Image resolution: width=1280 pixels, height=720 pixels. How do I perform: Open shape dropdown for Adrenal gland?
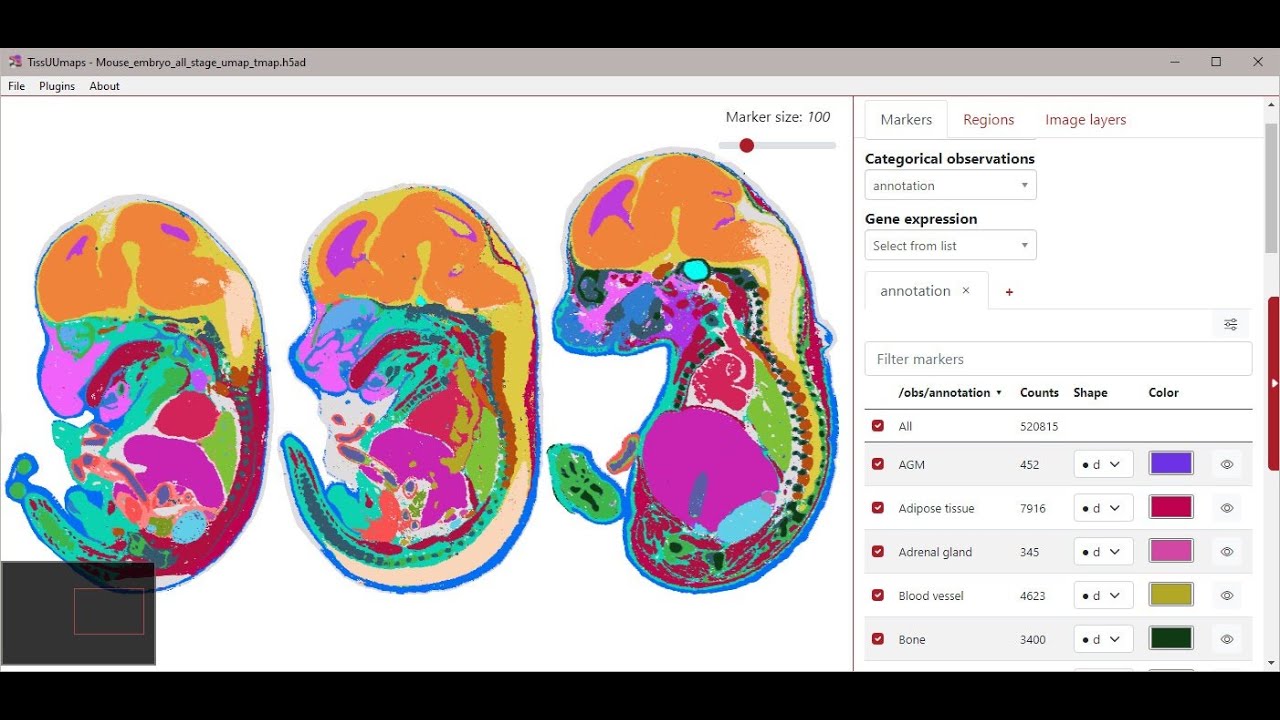(x=1103, y=552)
